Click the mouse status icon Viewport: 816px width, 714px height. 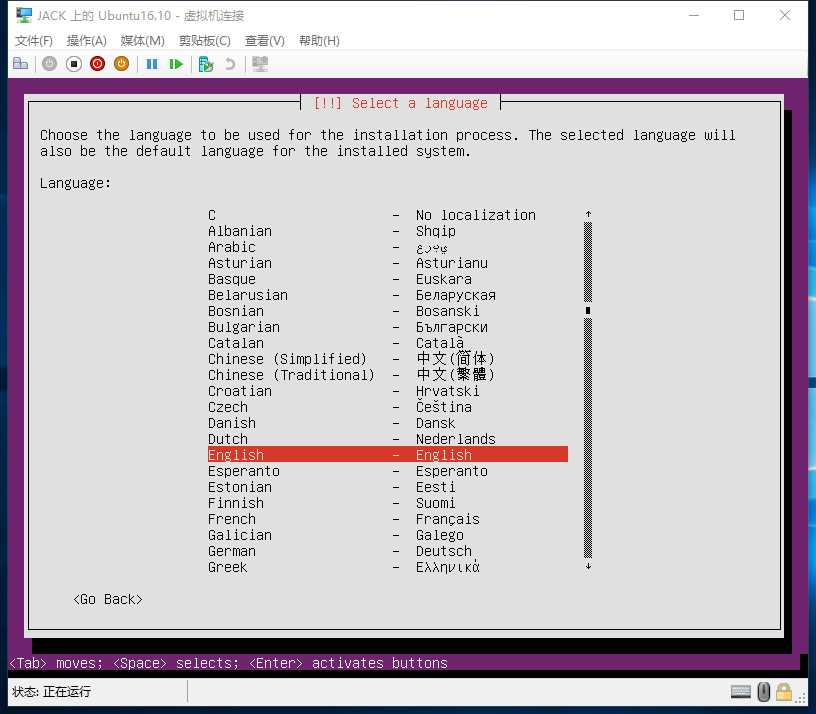(763, 692)
